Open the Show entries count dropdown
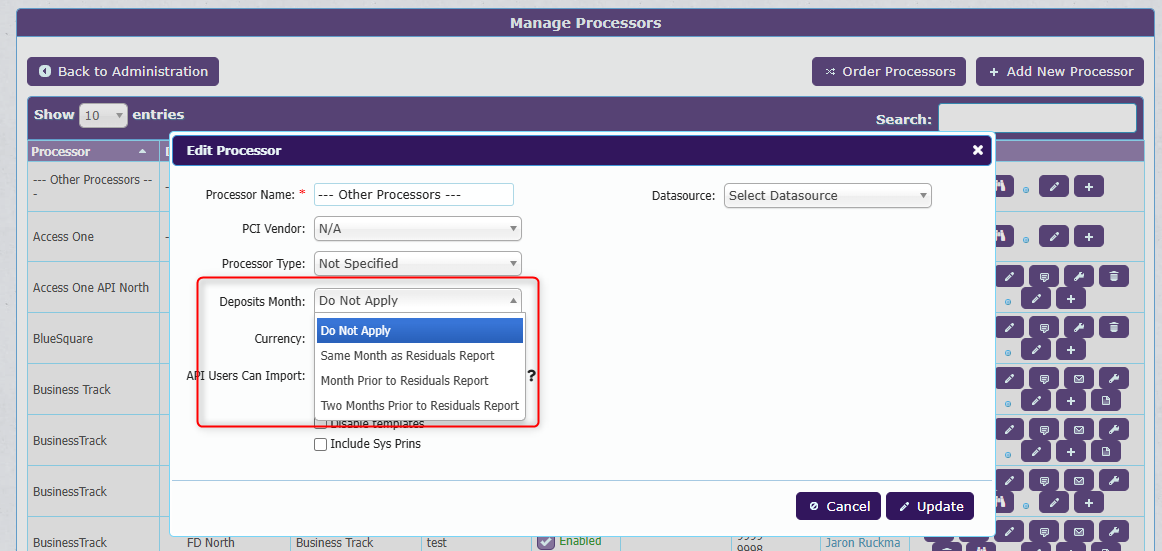The width and height of the screenshot is (1162, 551). [103, 116]
